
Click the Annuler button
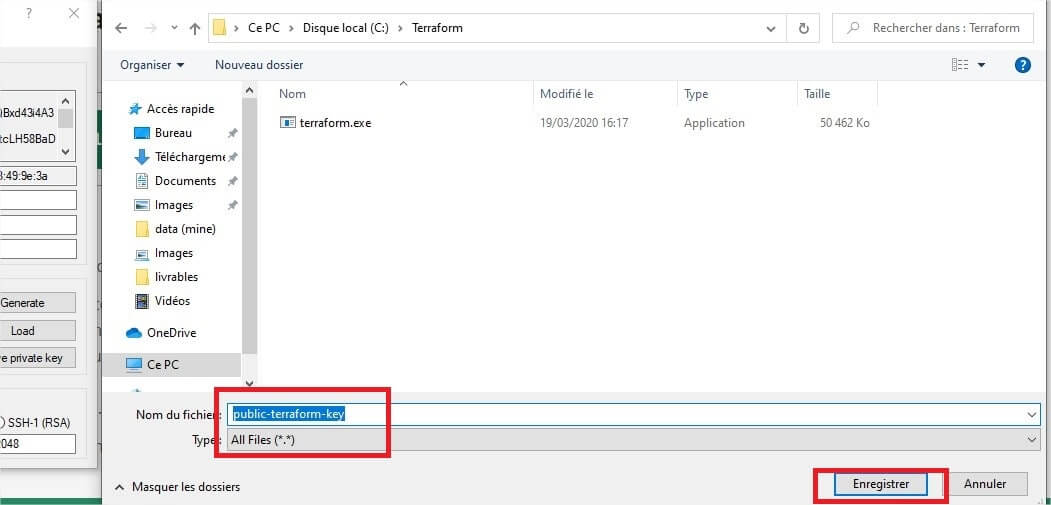[984, 484]
